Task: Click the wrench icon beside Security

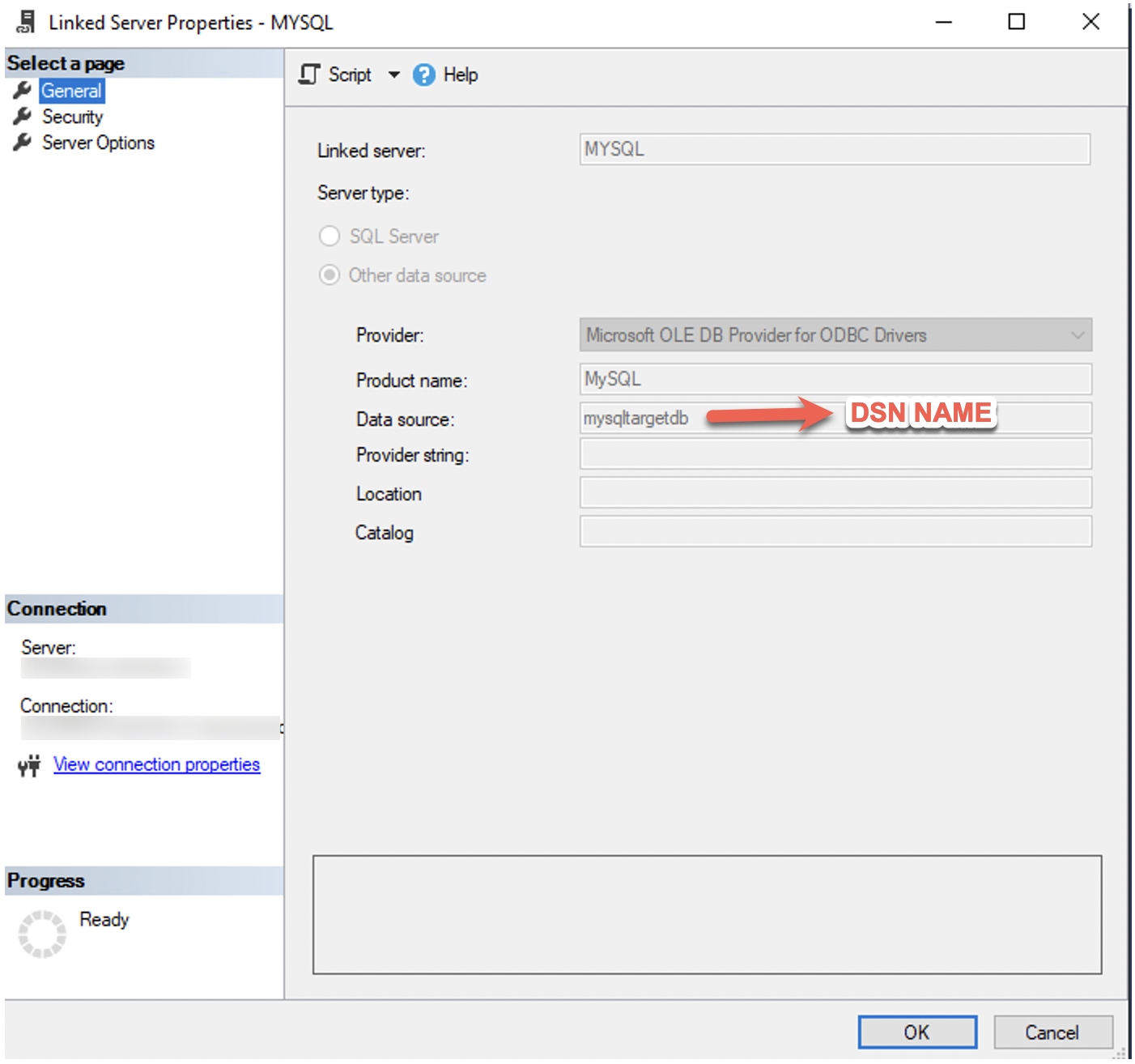Action: pos(23,117)
